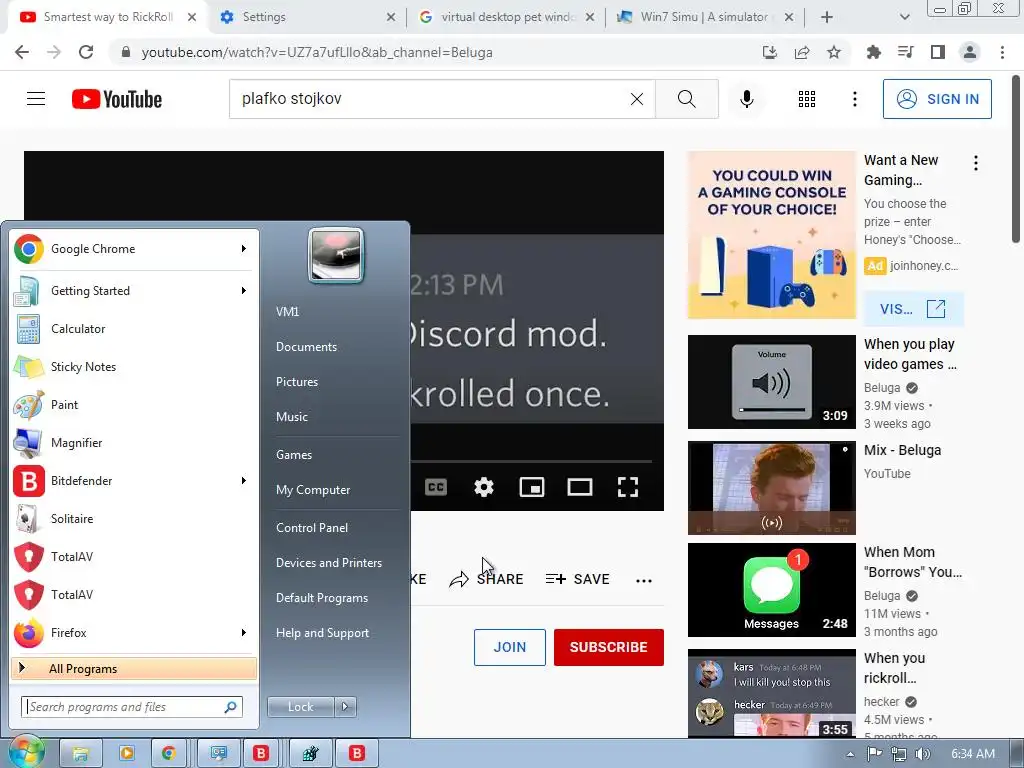Open Devices and Printers
The width and height of the screenshot is (1024, 768).
click(328, 563)
